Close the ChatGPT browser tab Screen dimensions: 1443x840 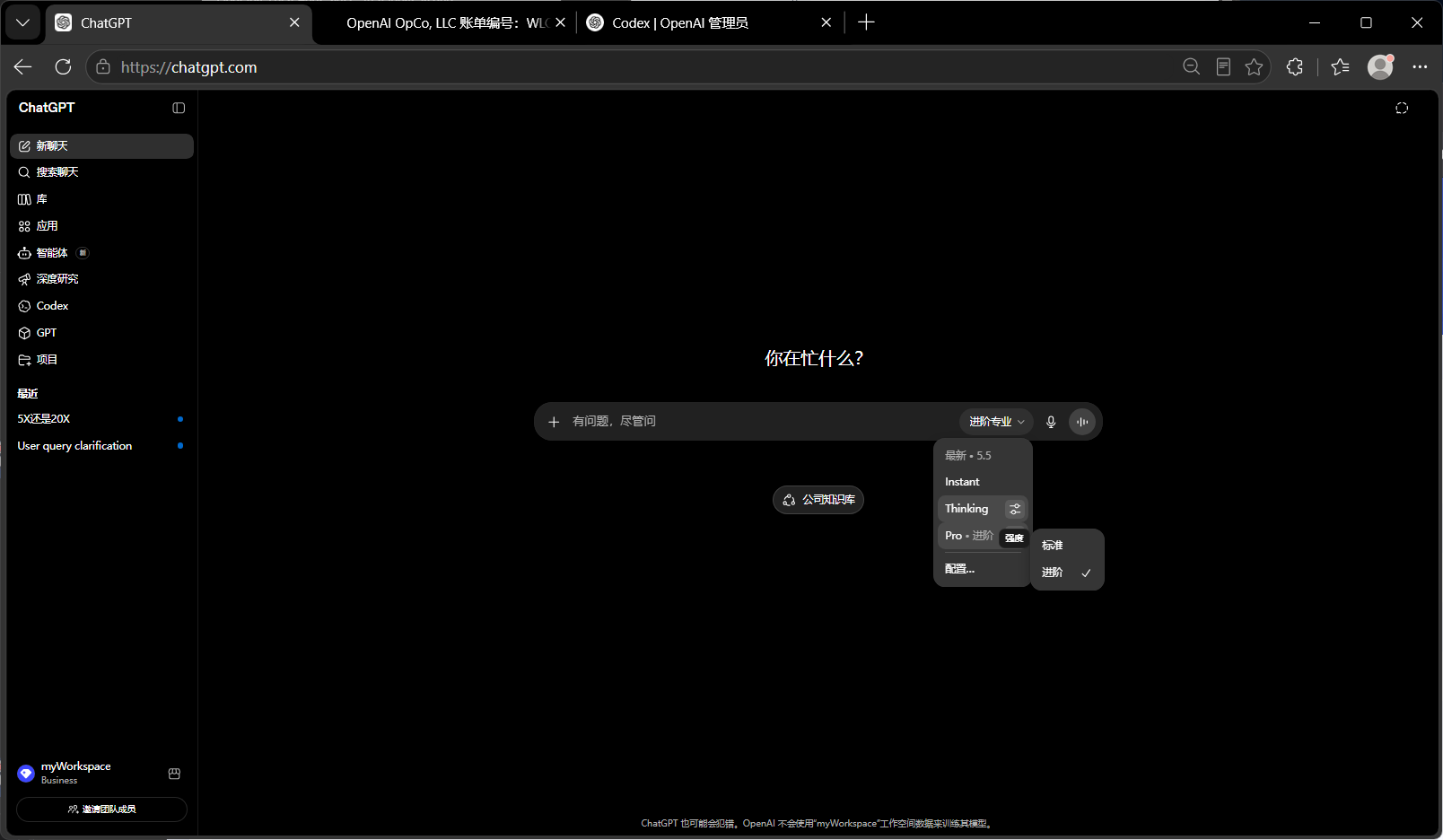click(x=294, y=22)
